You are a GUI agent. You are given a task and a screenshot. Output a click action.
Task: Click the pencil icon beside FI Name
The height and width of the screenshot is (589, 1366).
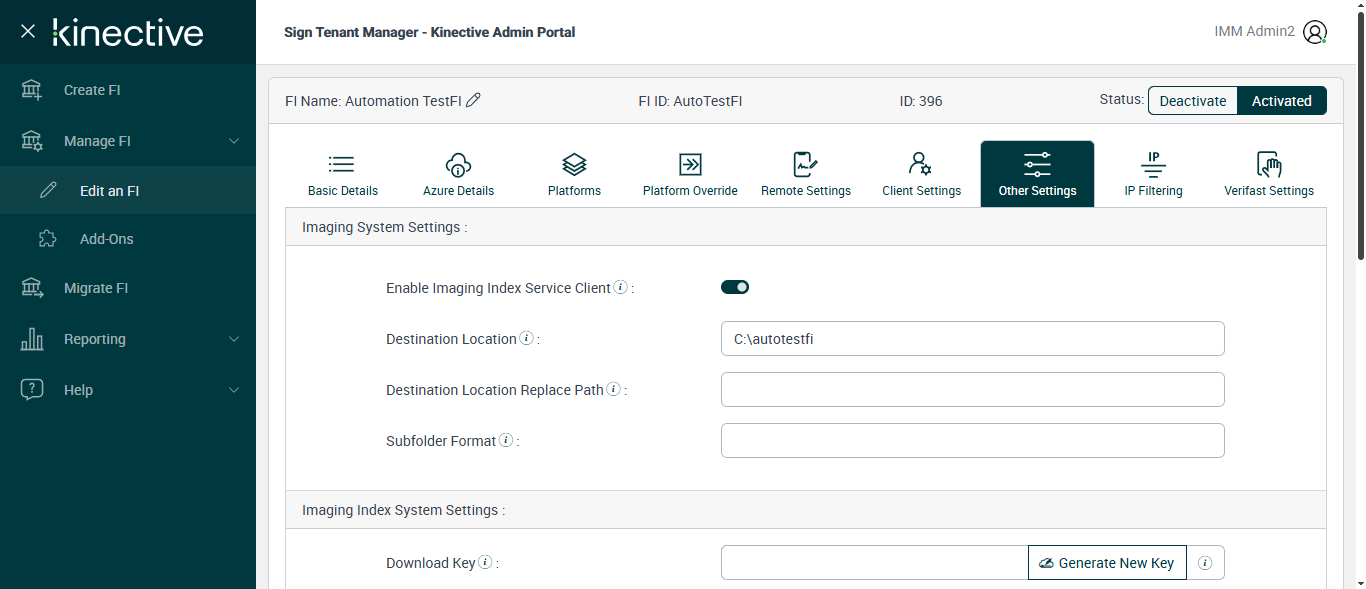[x=474, y=100]
